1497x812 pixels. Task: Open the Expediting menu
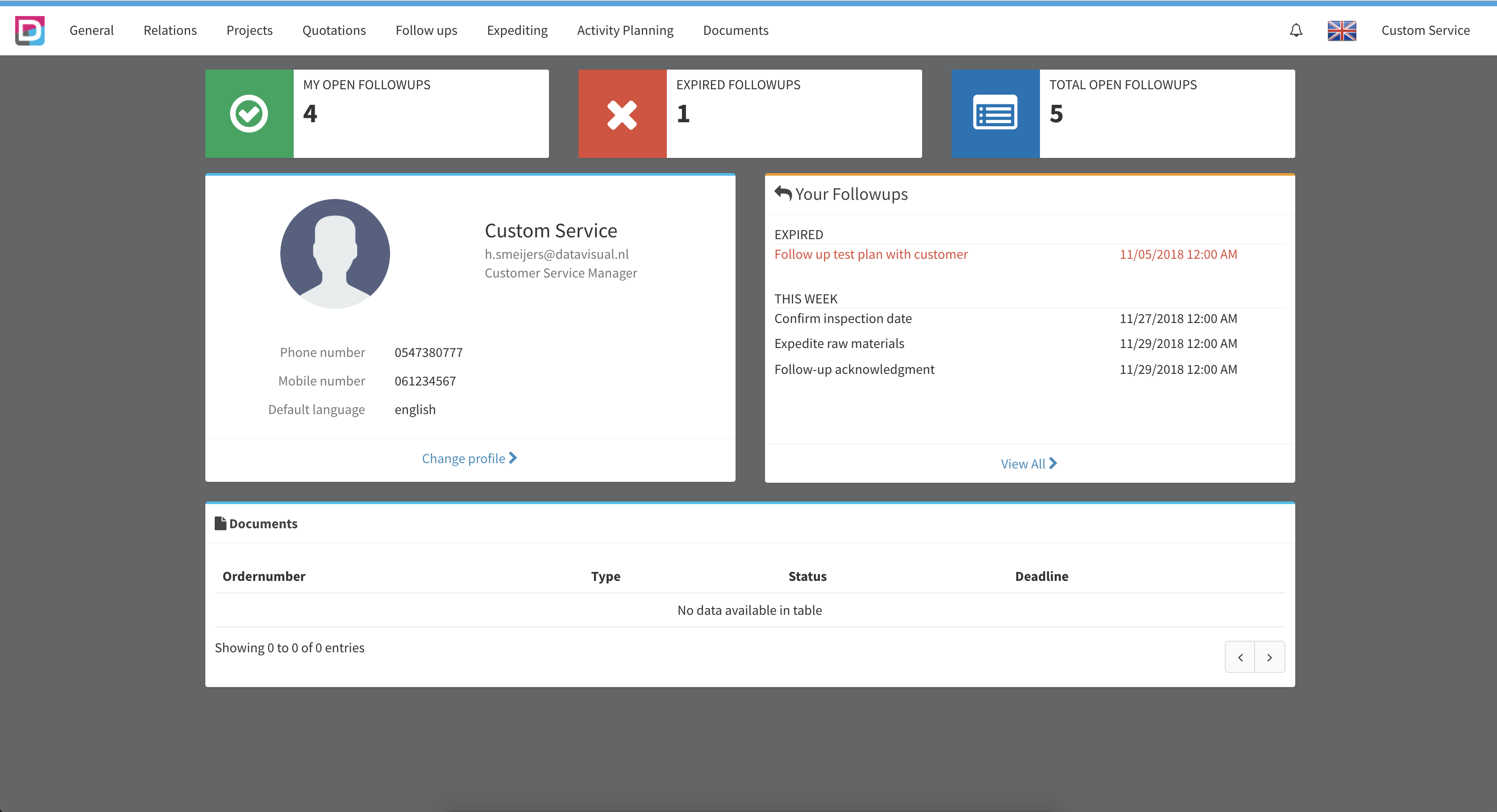point(517,30)
